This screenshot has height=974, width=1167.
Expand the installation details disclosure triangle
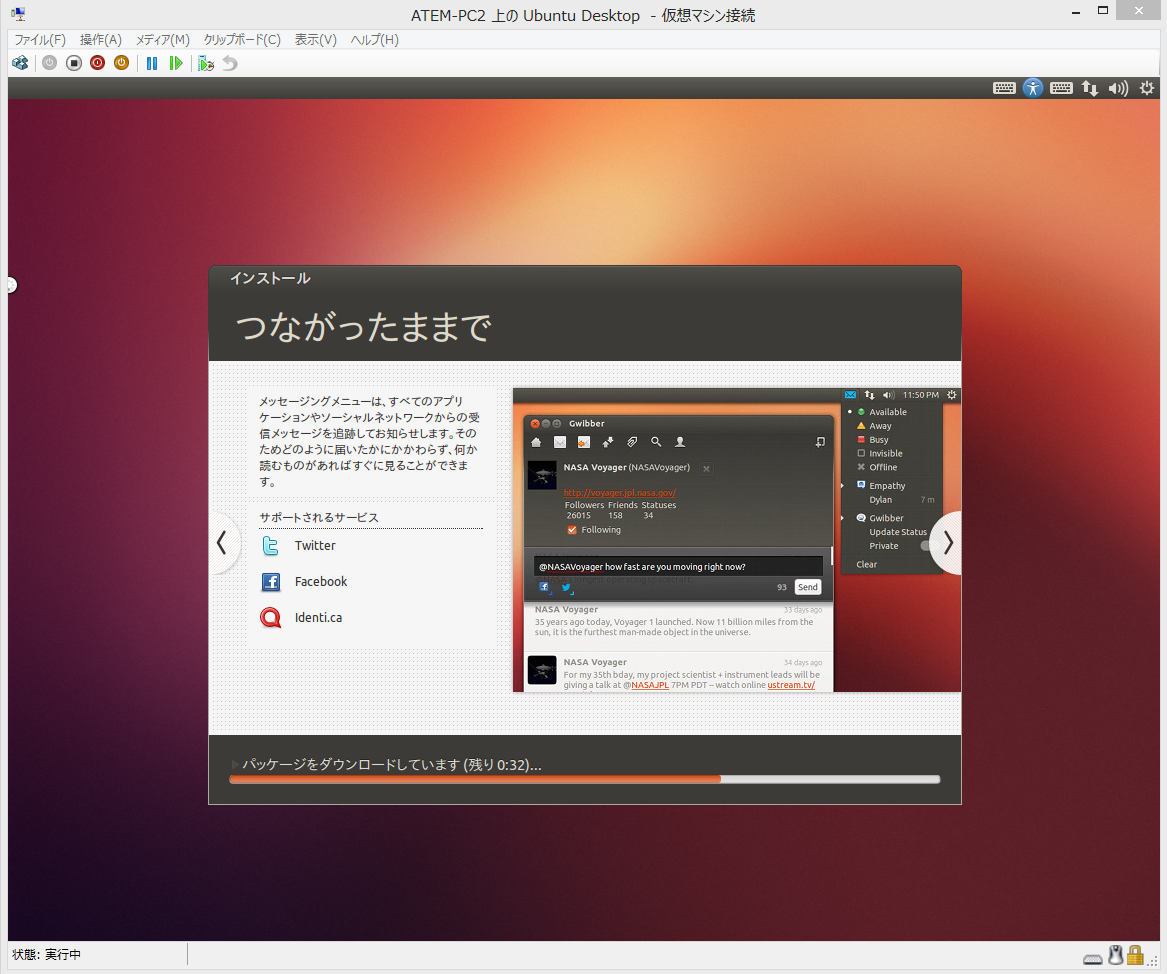click(x=234, y=764)
